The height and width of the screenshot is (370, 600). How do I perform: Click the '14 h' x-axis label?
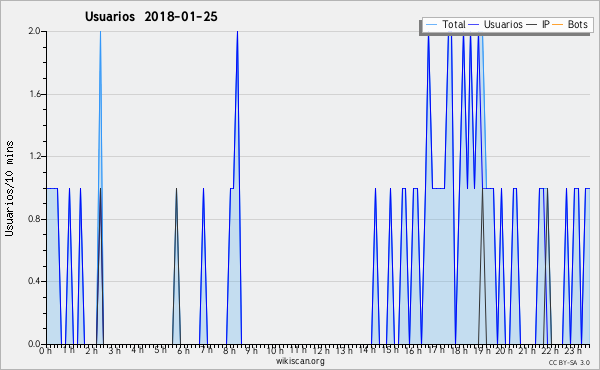[x=367, y=350]
